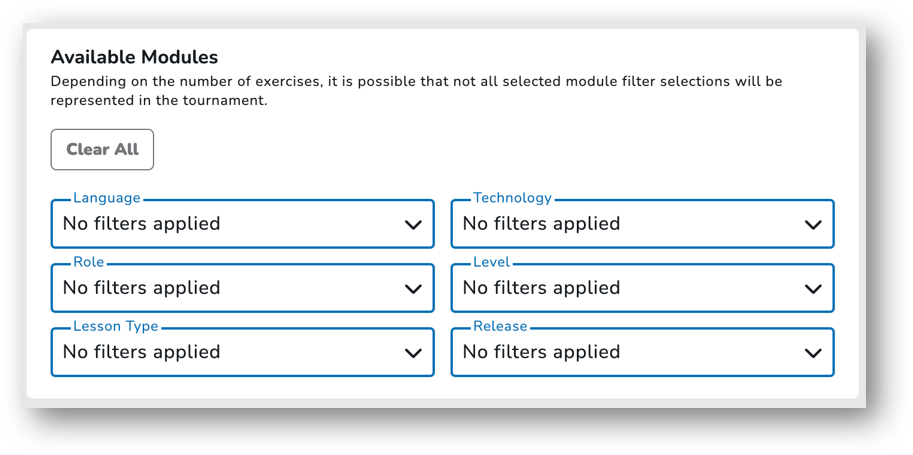Click the Lesson Type field label
The height and width of the screenshot is (455, 913).
point(115,326)
